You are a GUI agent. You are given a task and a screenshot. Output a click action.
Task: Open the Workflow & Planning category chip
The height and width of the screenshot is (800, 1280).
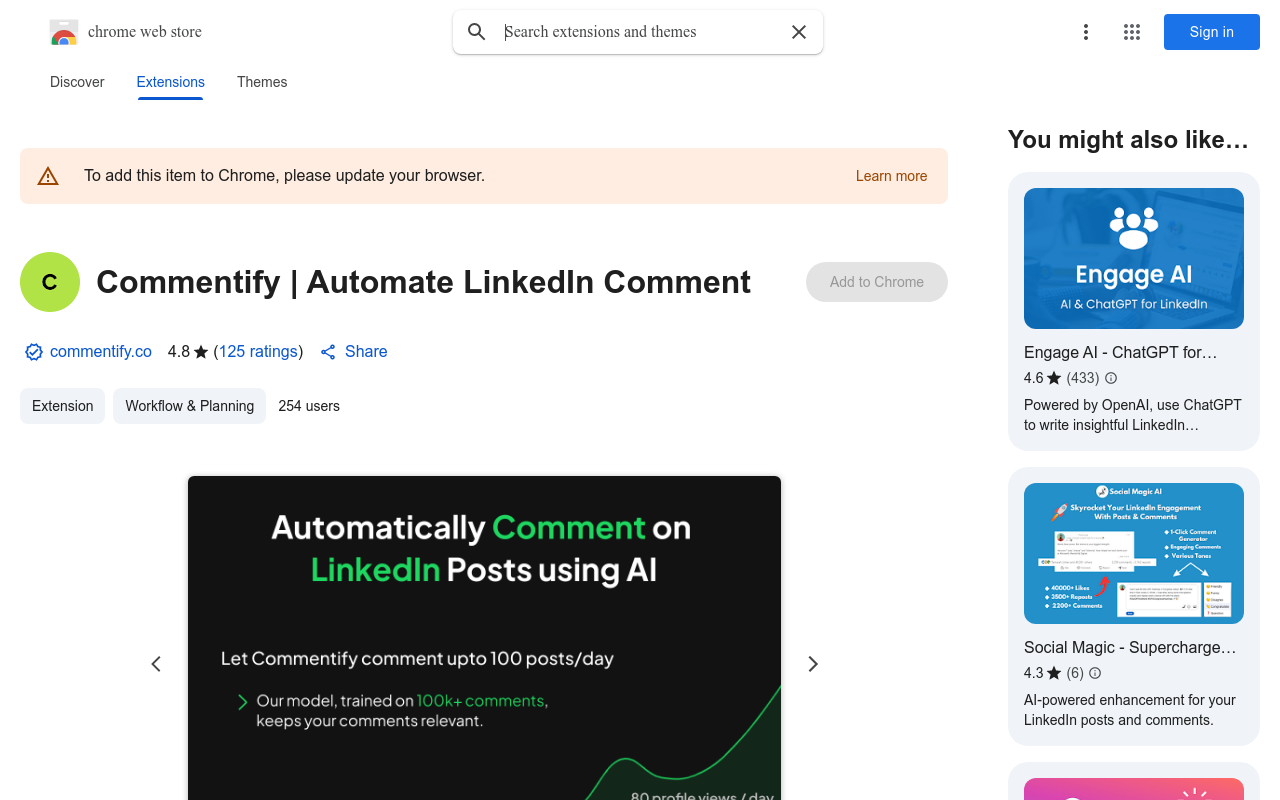[x=190, y=406]
